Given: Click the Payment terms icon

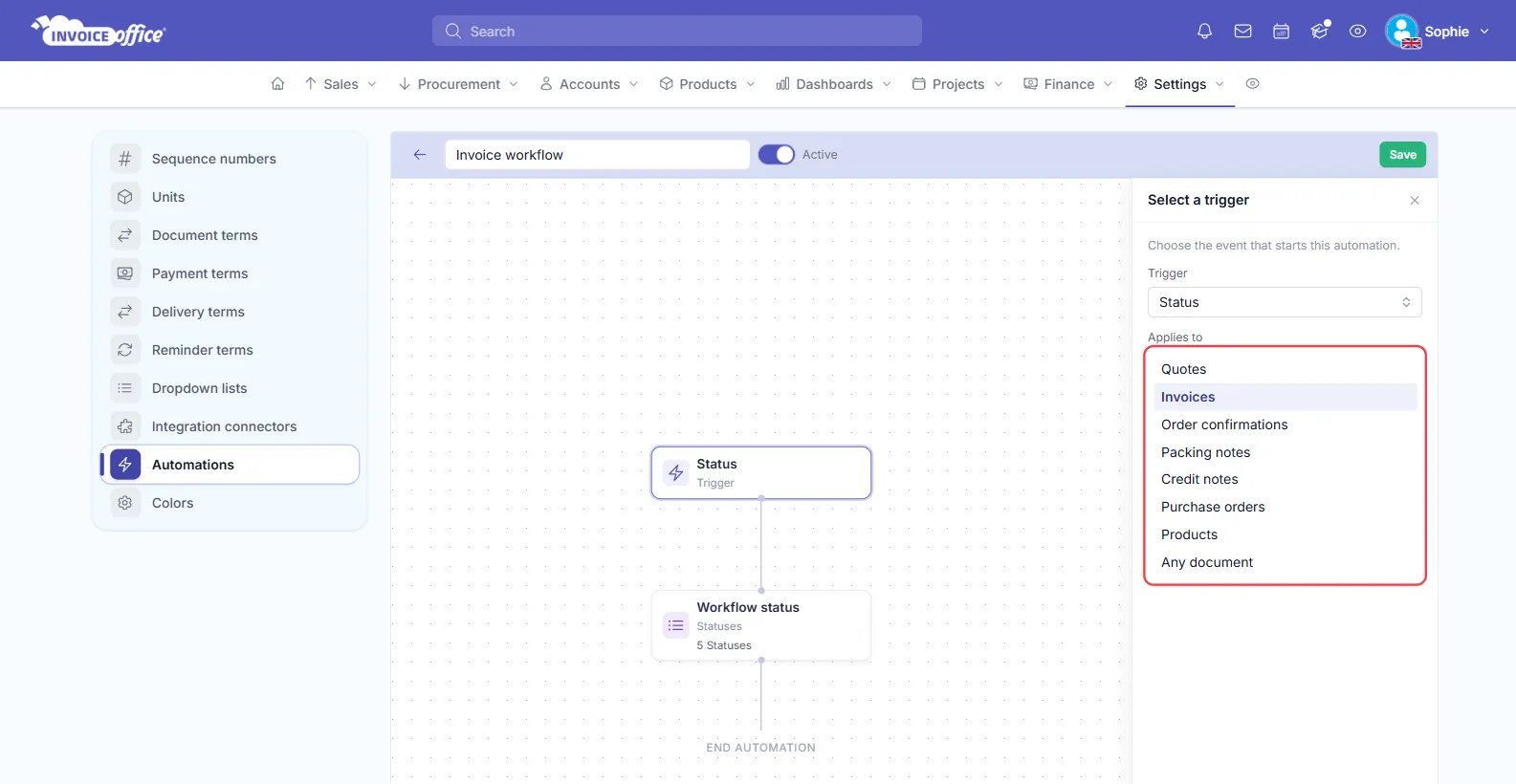Looking at the screenshot, I should tap(125, 273).
